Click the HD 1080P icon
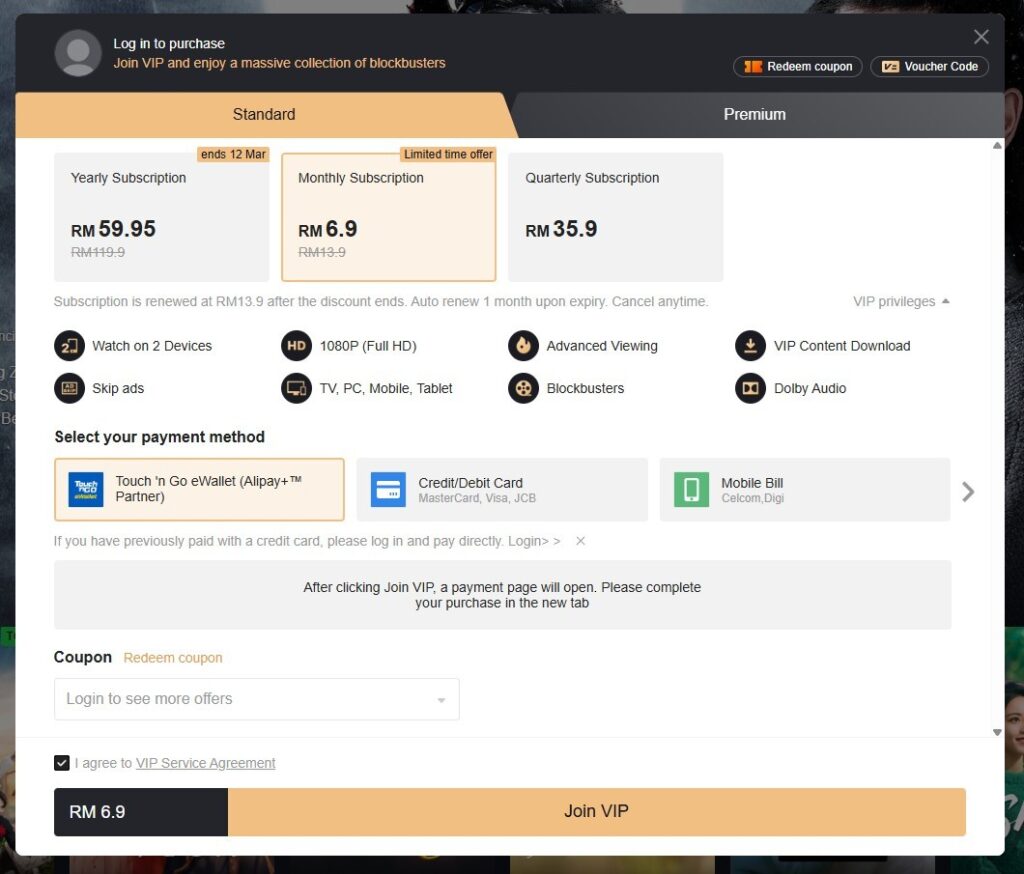Viewport: 1024px width, 874px height. coord(297,346)
